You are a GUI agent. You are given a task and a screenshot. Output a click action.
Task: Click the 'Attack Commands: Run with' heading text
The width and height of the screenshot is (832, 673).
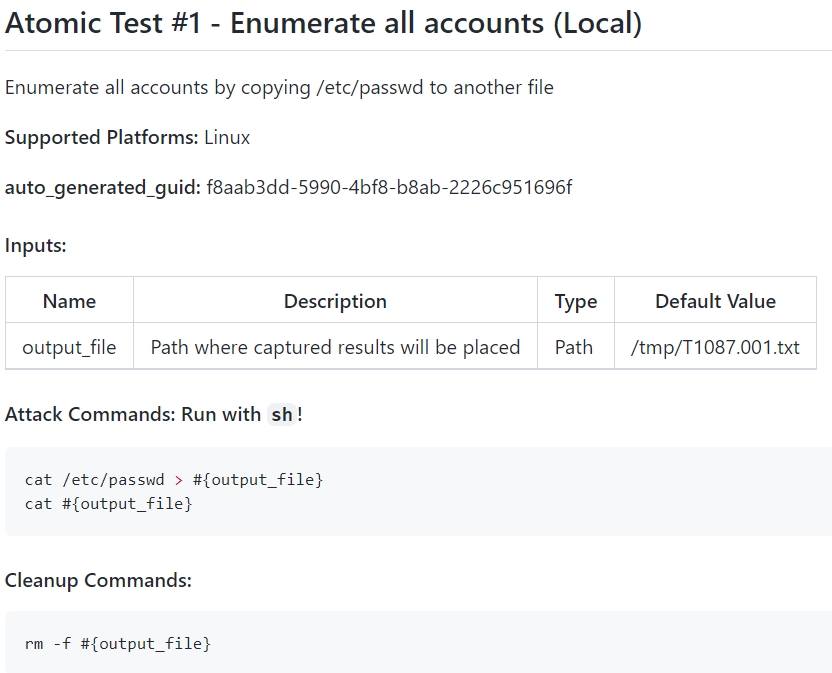click(x=133, y=414)
